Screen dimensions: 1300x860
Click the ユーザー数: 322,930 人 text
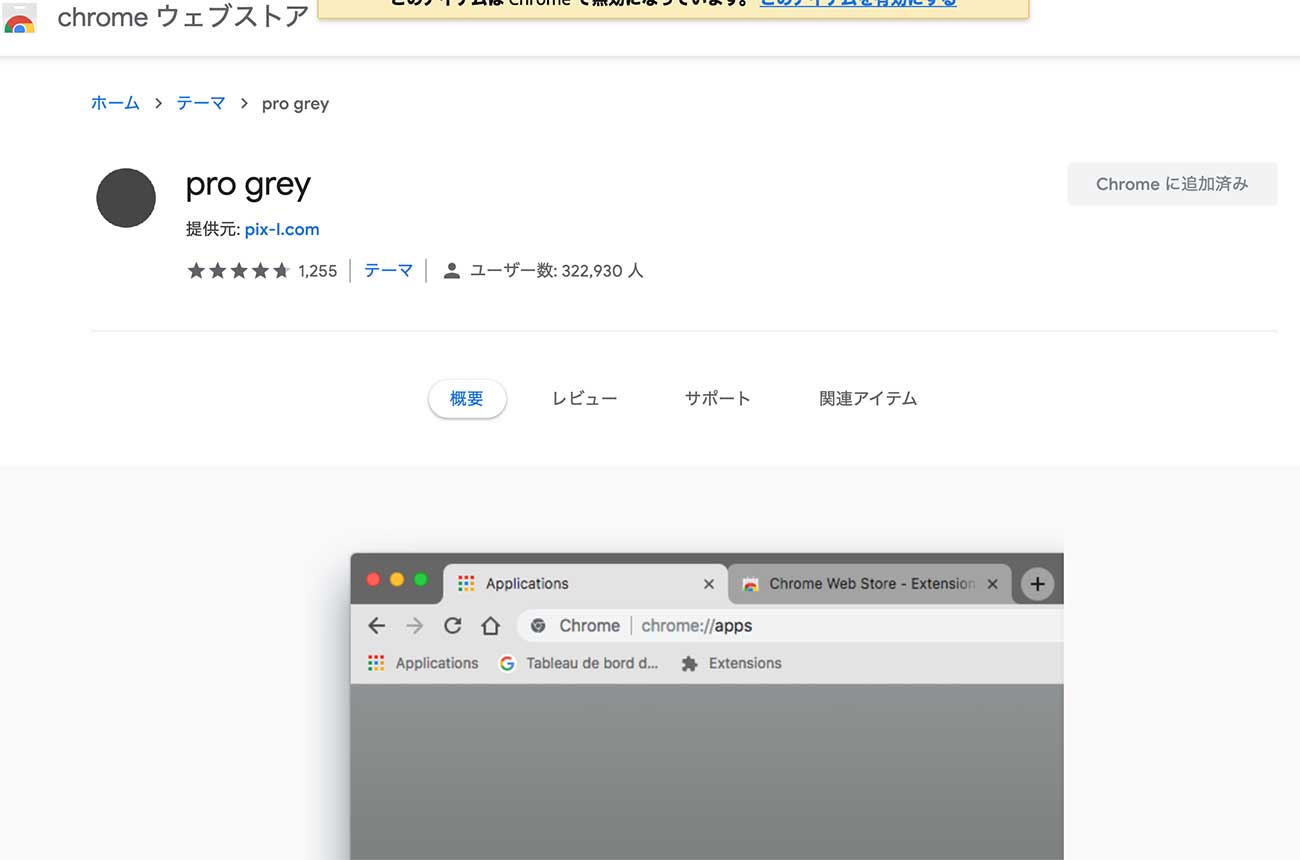click(556, 271)
